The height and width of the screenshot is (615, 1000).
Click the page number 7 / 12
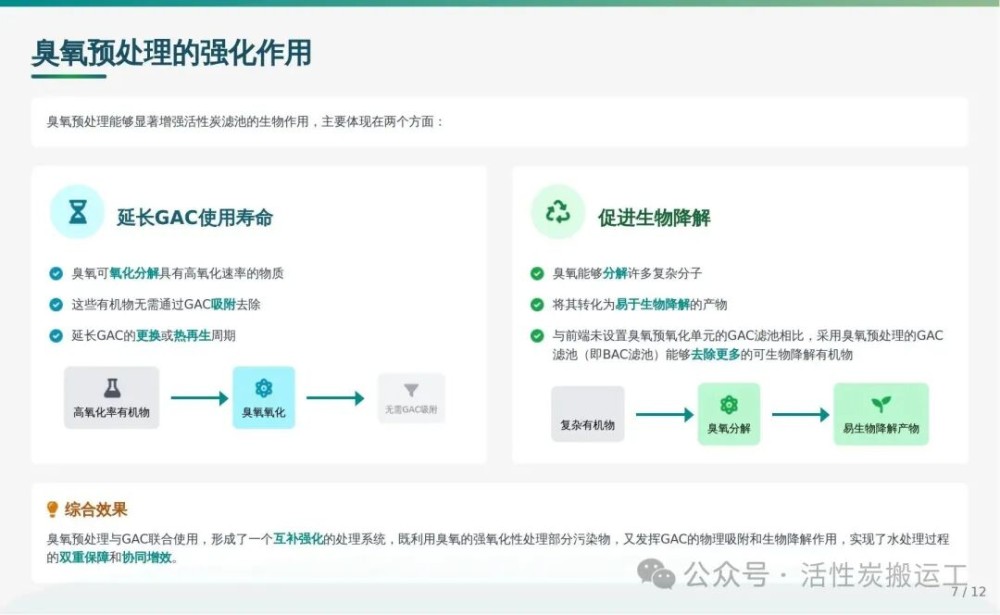968,592
